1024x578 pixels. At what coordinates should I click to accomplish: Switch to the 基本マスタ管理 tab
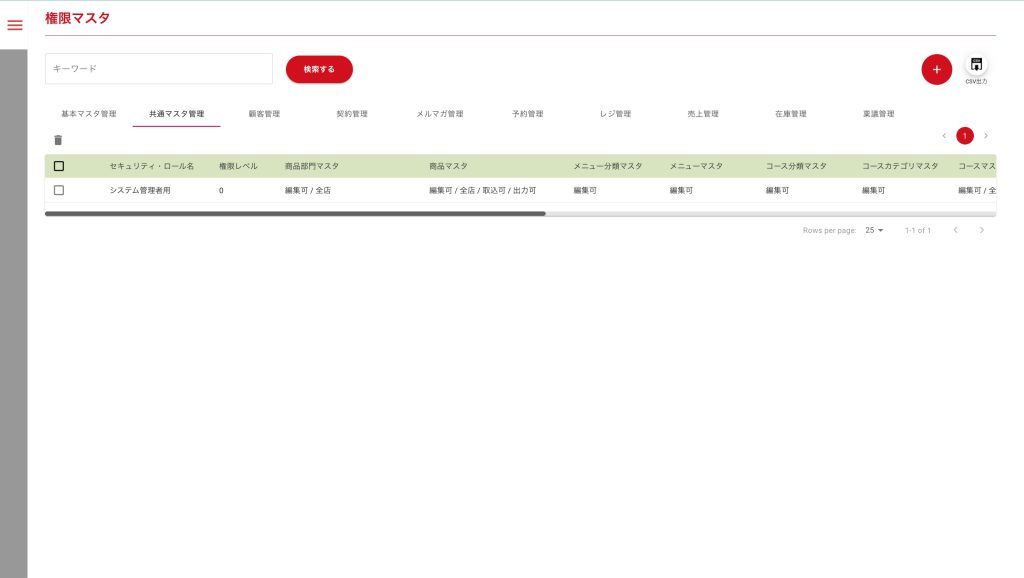[x=89, y=114]
